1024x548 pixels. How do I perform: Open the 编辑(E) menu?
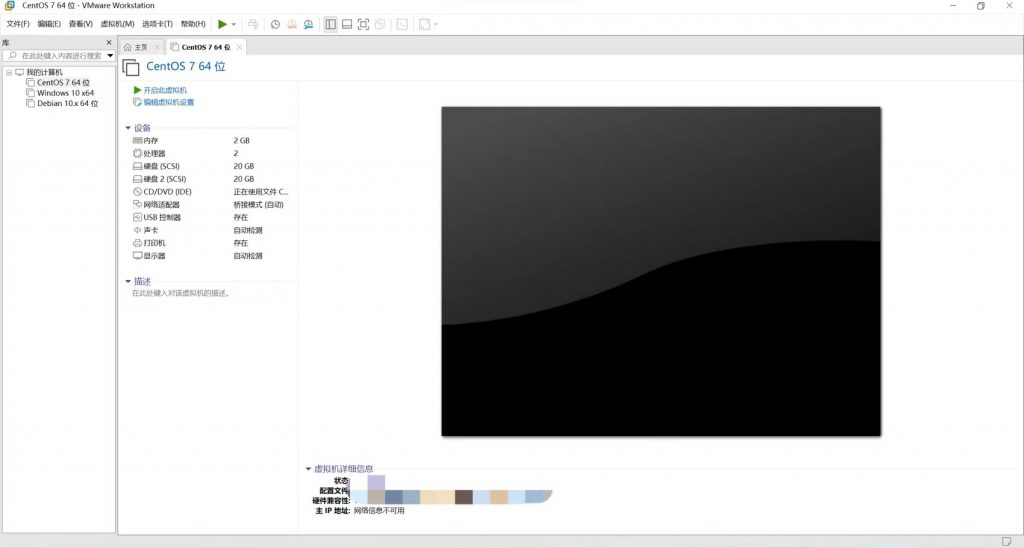[49, 24]
